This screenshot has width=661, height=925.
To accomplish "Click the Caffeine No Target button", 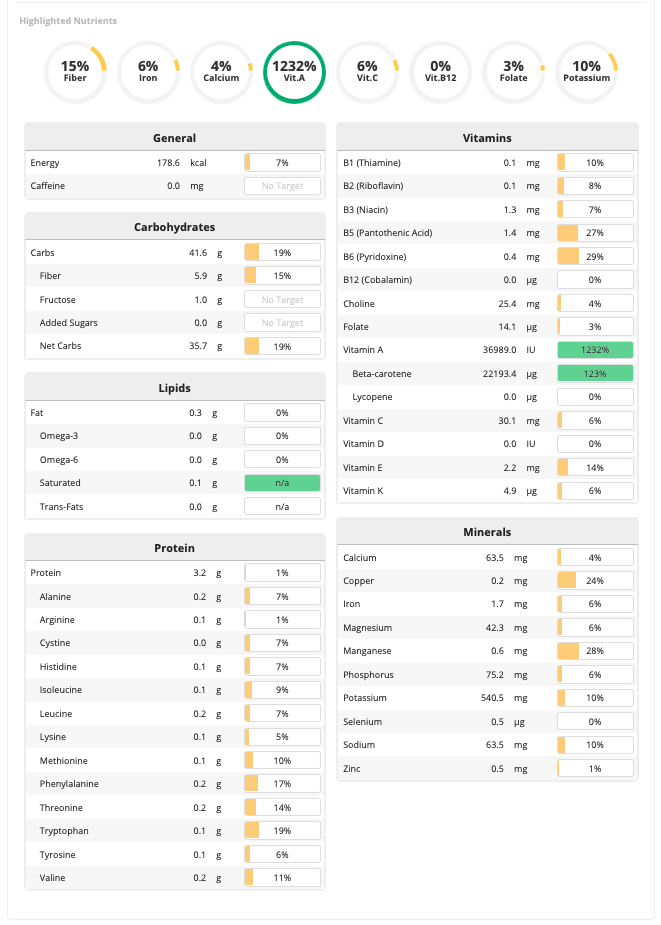I will pos(282,186).
